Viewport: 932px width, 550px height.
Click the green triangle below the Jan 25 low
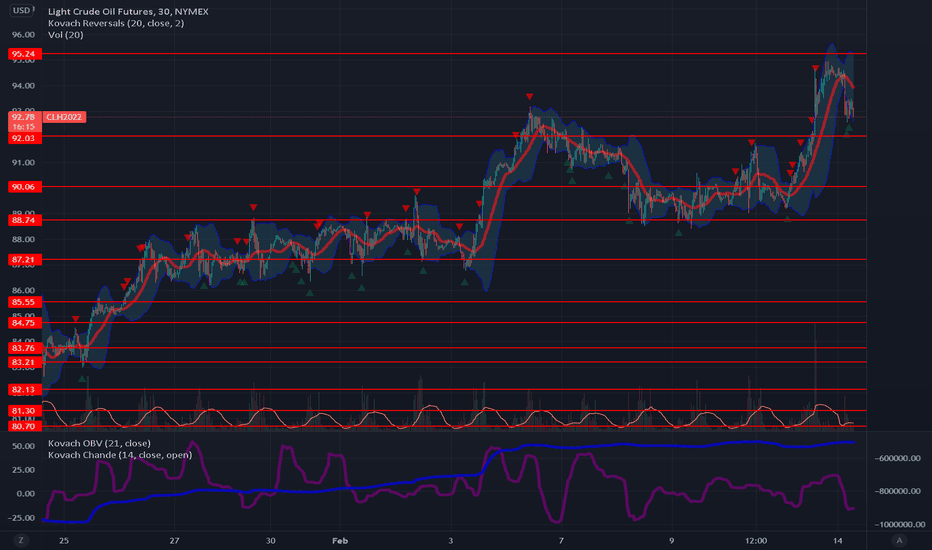82,378
